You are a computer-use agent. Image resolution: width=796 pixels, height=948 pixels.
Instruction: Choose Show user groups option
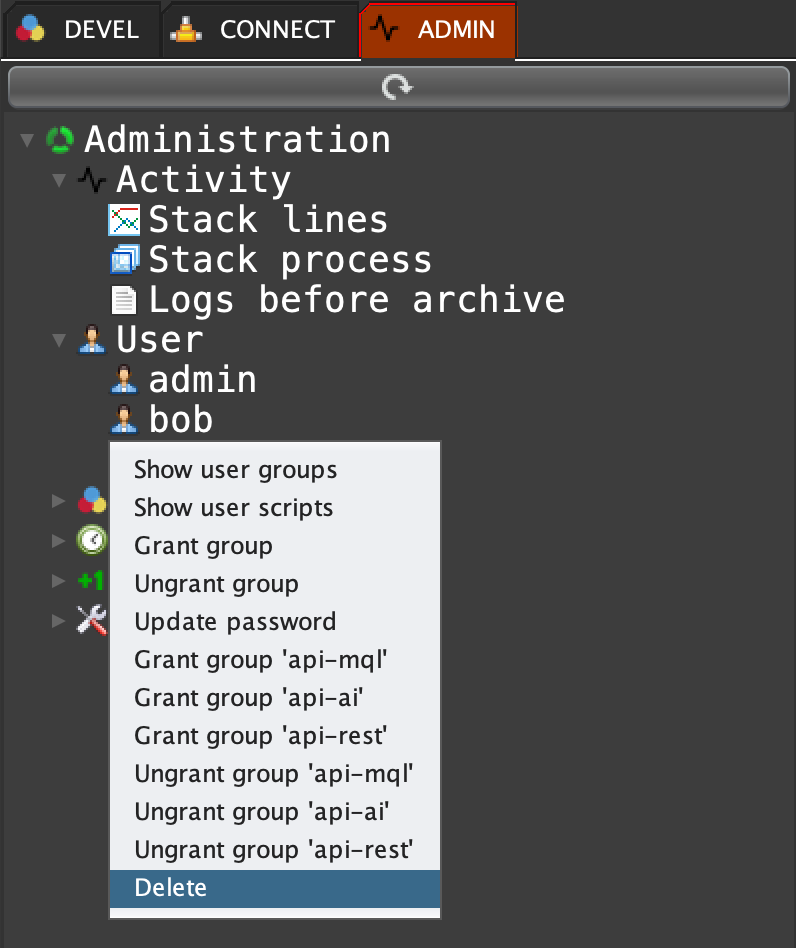tap(235, 470)
